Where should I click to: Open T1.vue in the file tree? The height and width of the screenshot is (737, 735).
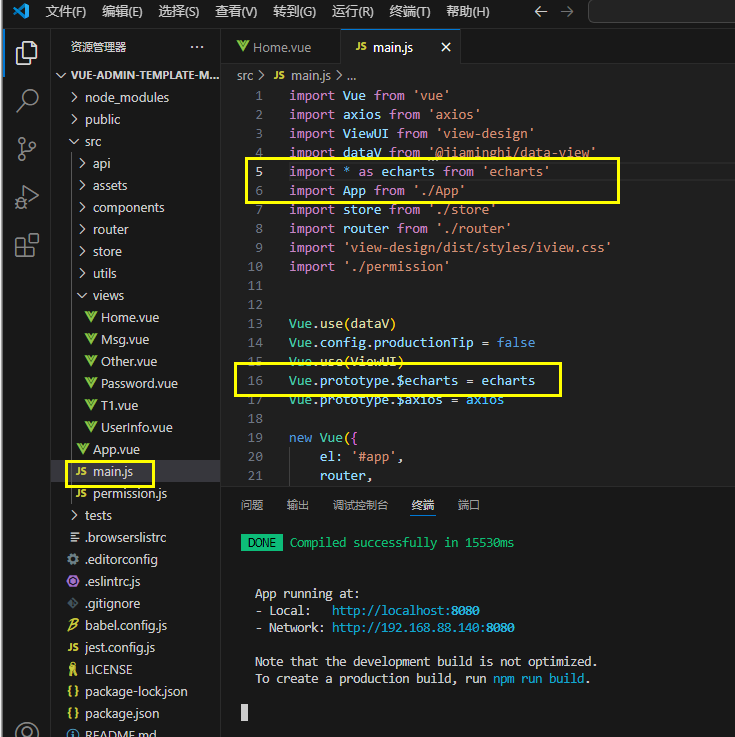[x=136, y=406]
